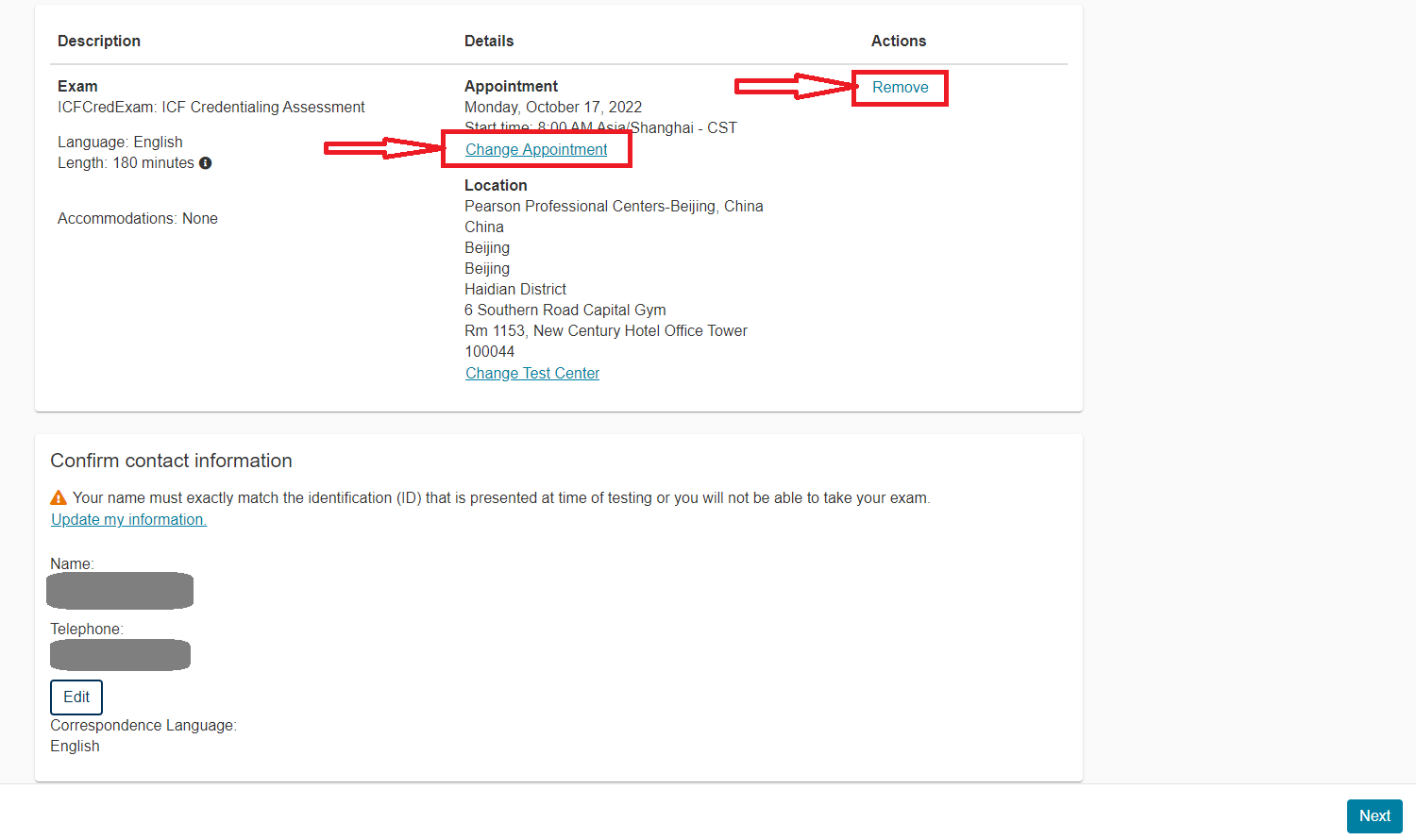Open the Change Test Center link
The image size is (1416, 840).
click(532, 373)
